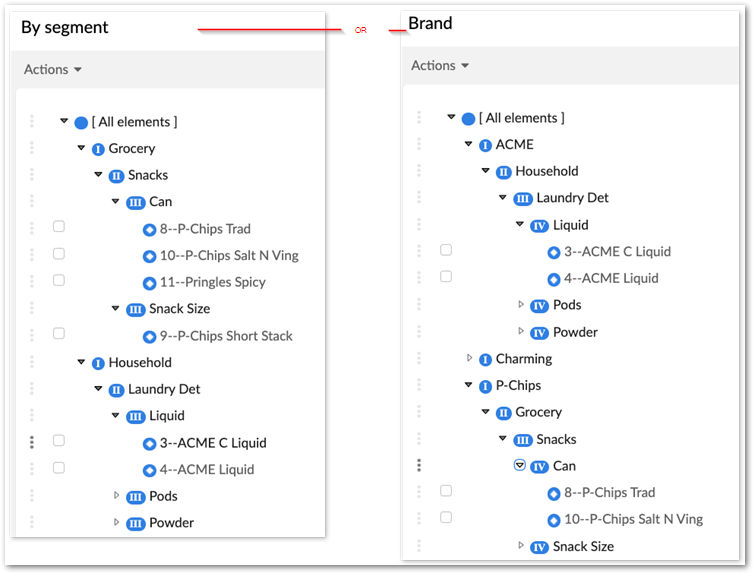This screenshot has width=754, height=574.
Task: Select the Household item in By segment tree
Action: (140, 362)
